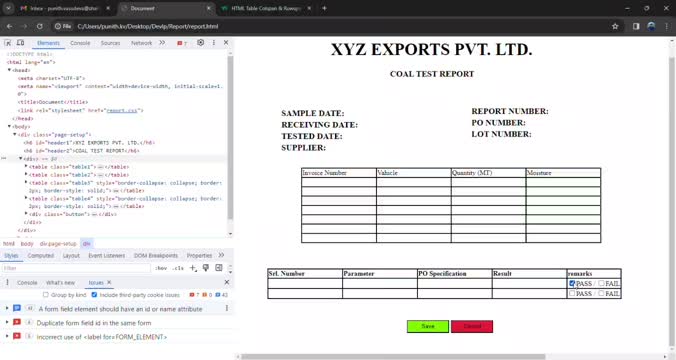676x360 pixels.
Task: Toggle the computed styles sidebar icon
Action: click(x=219, y=268)
